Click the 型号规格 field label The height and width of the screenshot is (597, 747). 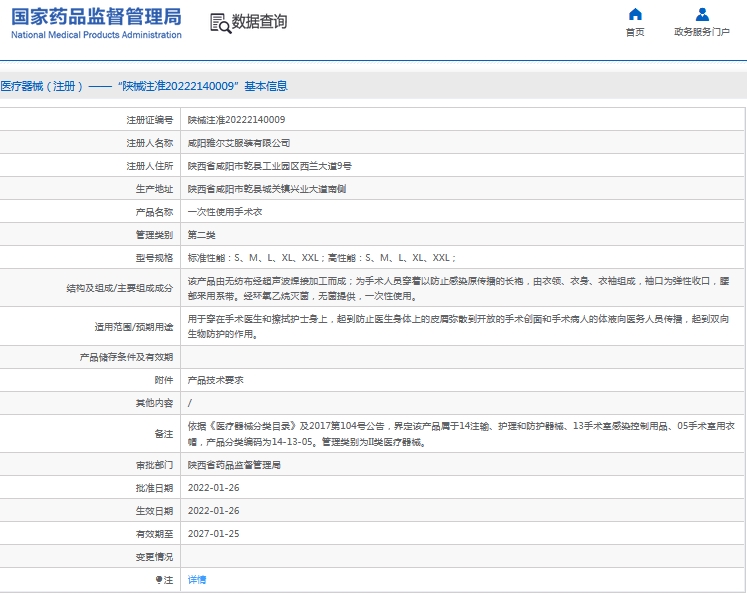(x=154, y=258)
